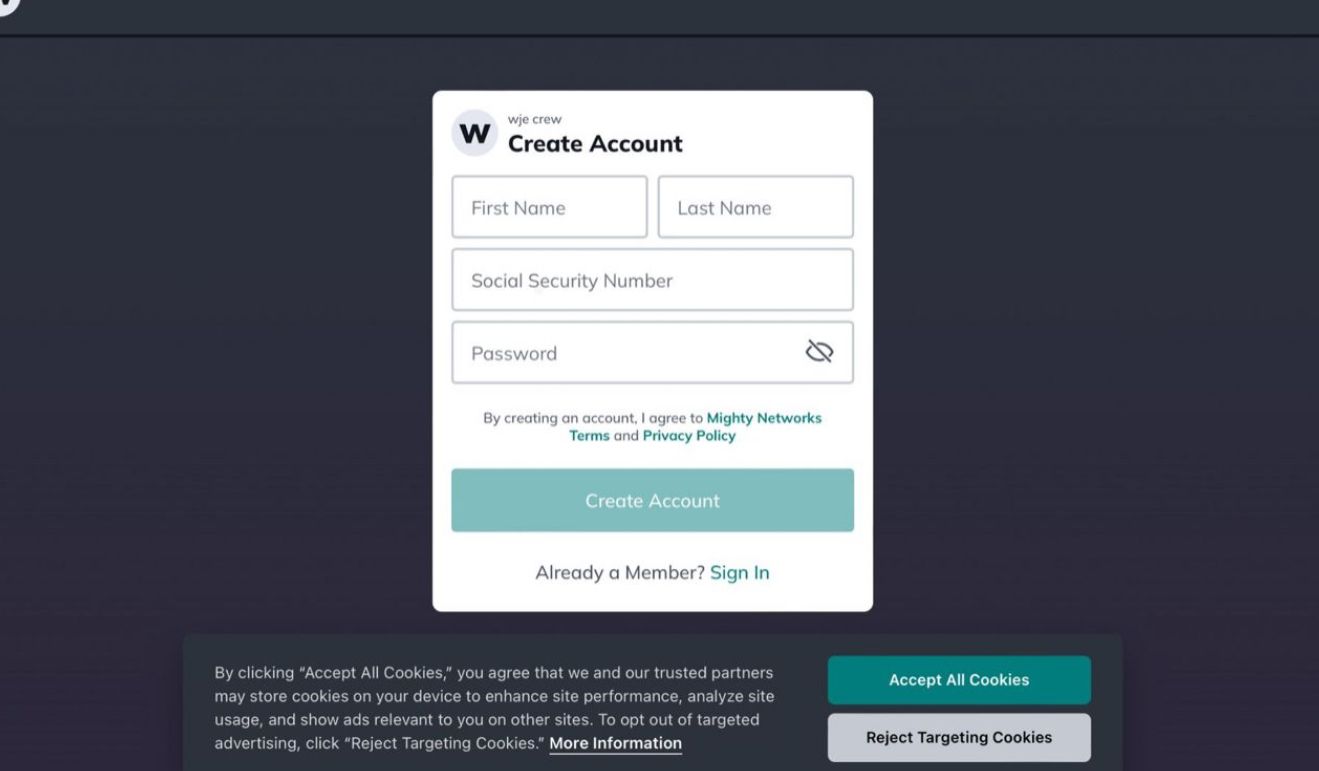The image size is (1319, 771).
Task: Choose Reject Targeting Cookies
Action: point(958,737)
